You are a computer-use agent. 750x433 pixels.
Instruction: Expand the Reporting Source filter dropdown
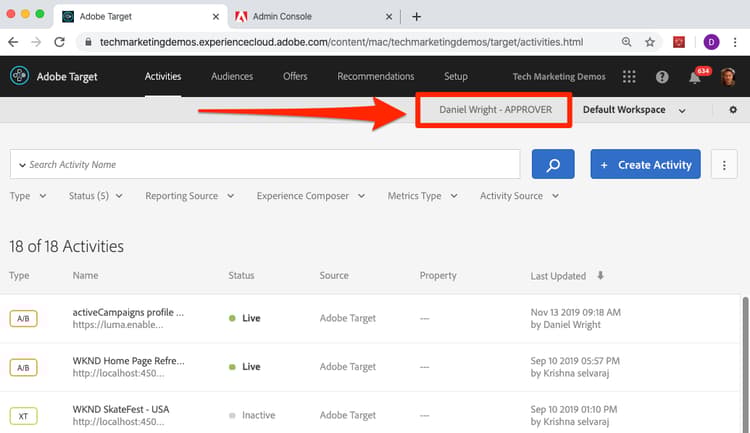point(190,196)
